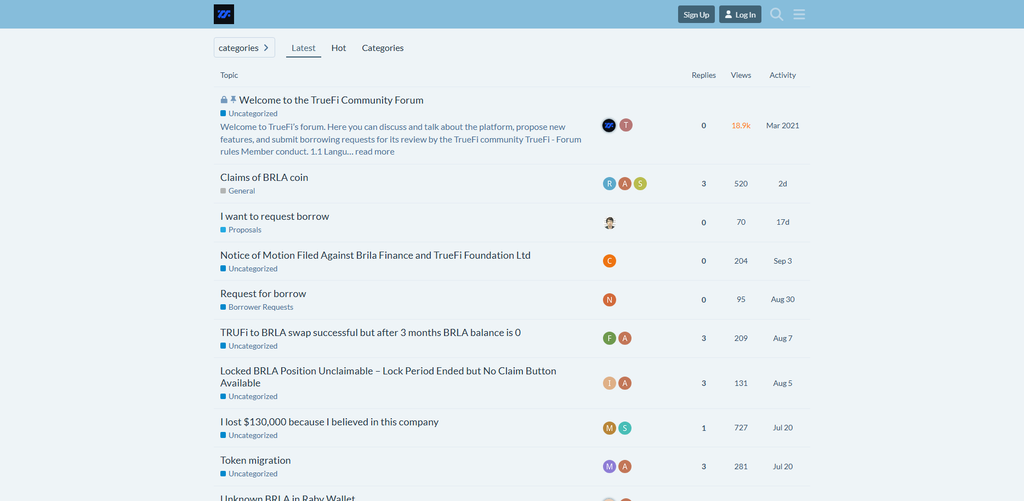
Task: Switch to the Categories tab
Action: point(383,48)
